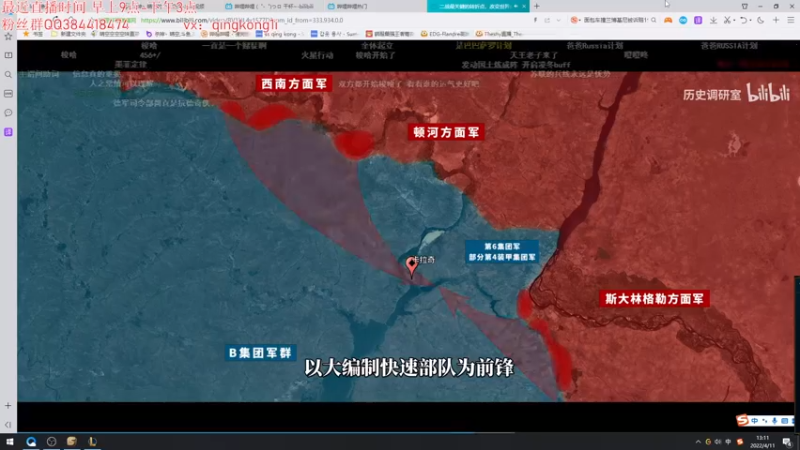
Task: Open the purple sidebar app icon
Action: 8,132
